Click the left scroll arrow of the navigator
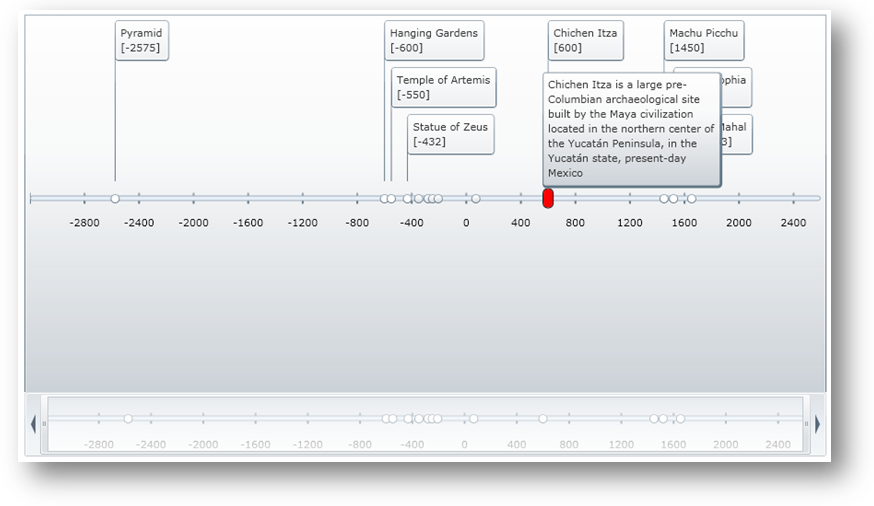Screen dimensions: 874x506 34,424
